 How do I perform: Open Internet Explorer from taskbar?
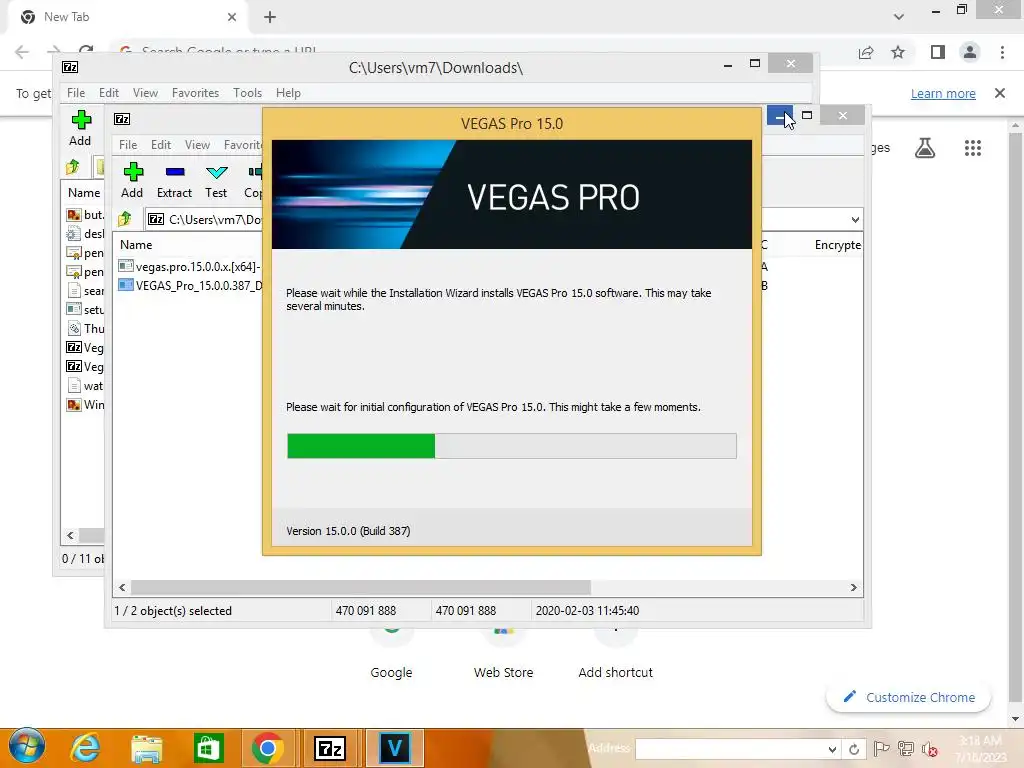pyautogui.click(x=85, y=748)
